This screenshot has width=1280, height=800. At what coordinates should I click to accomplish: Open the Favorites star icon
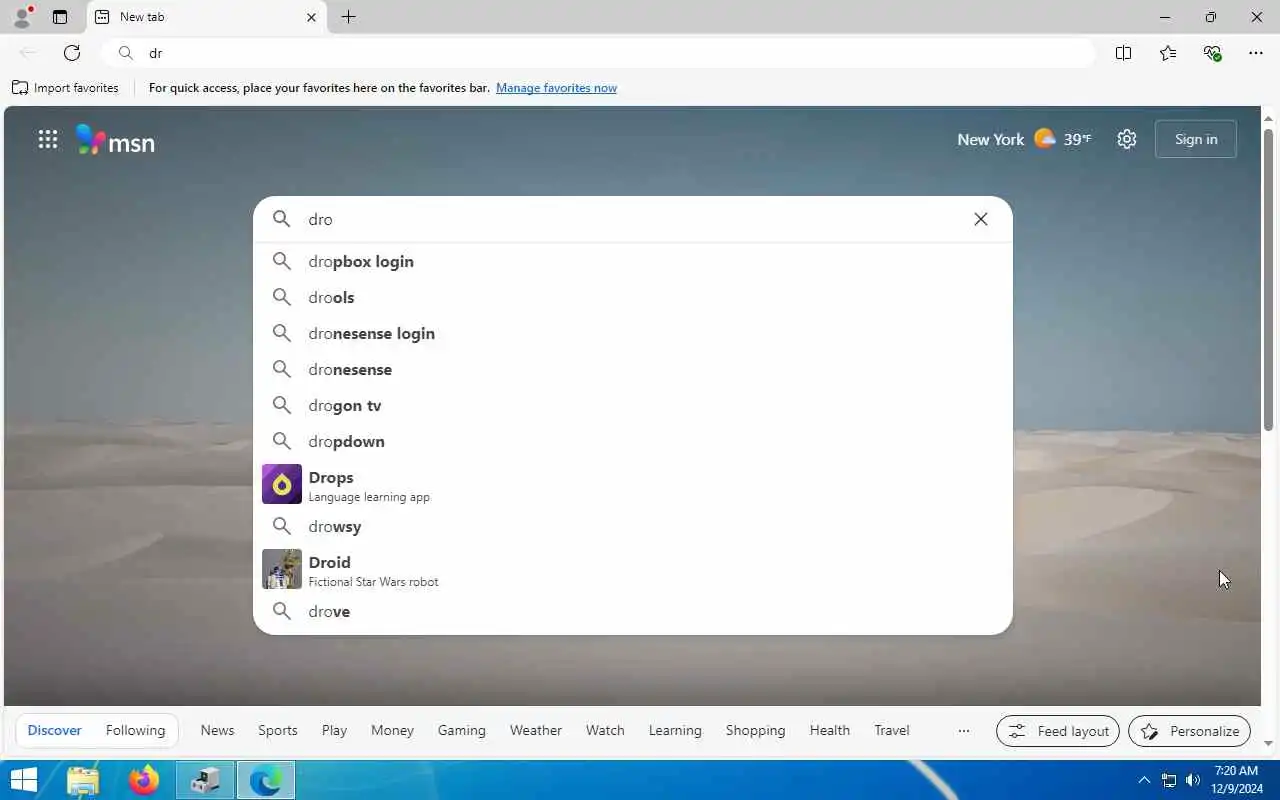point(1168,53)
